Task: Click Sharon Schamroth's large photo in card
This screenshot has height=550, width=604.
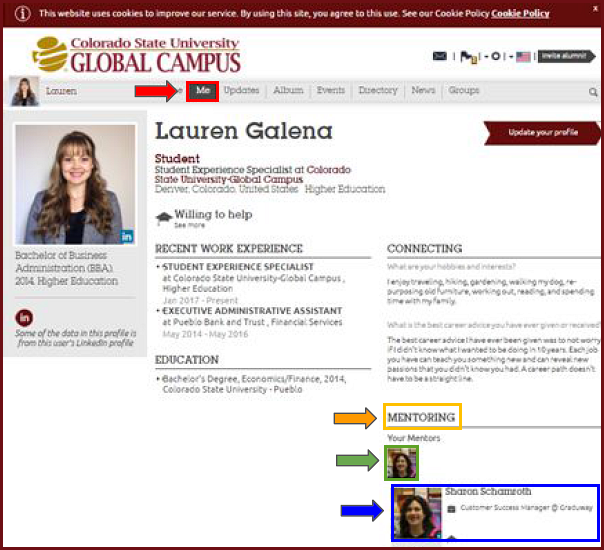Action: click(x=418, y=513)
